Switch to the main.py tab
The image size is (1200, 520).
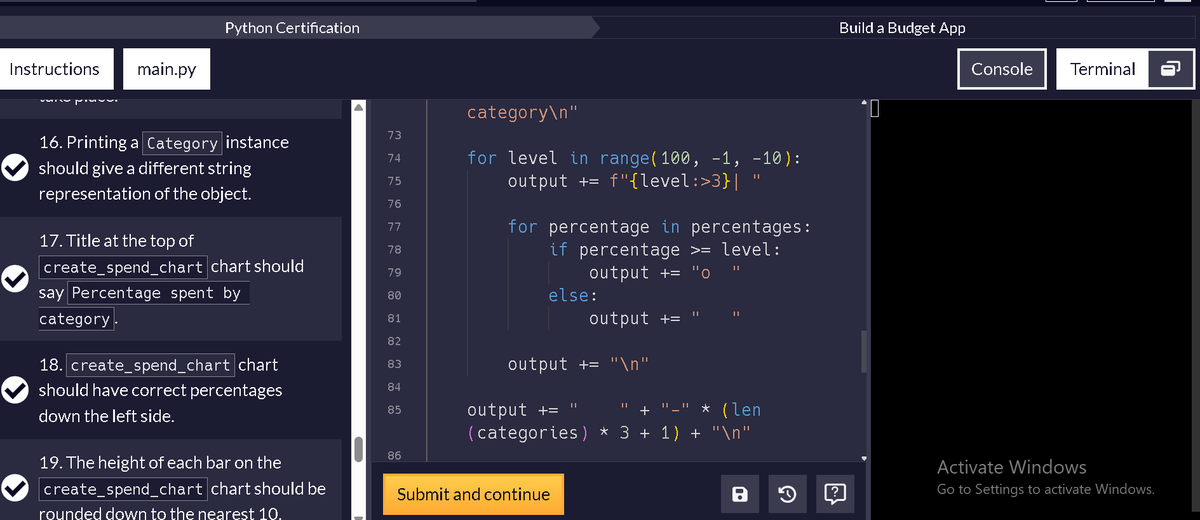click(x=167, y=69)
